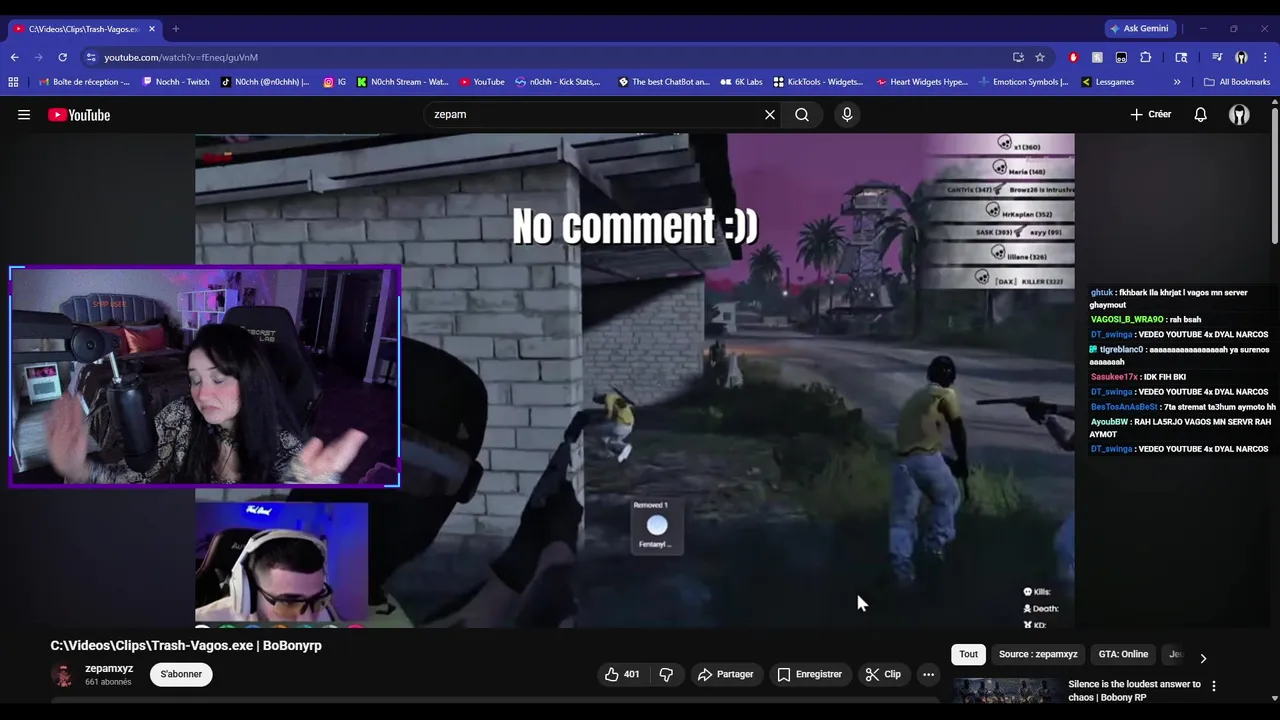Viewport: 1280px width, 720px height.
Task: Open "KickTools - Widgets" bookmark
Action: point(818,82)
